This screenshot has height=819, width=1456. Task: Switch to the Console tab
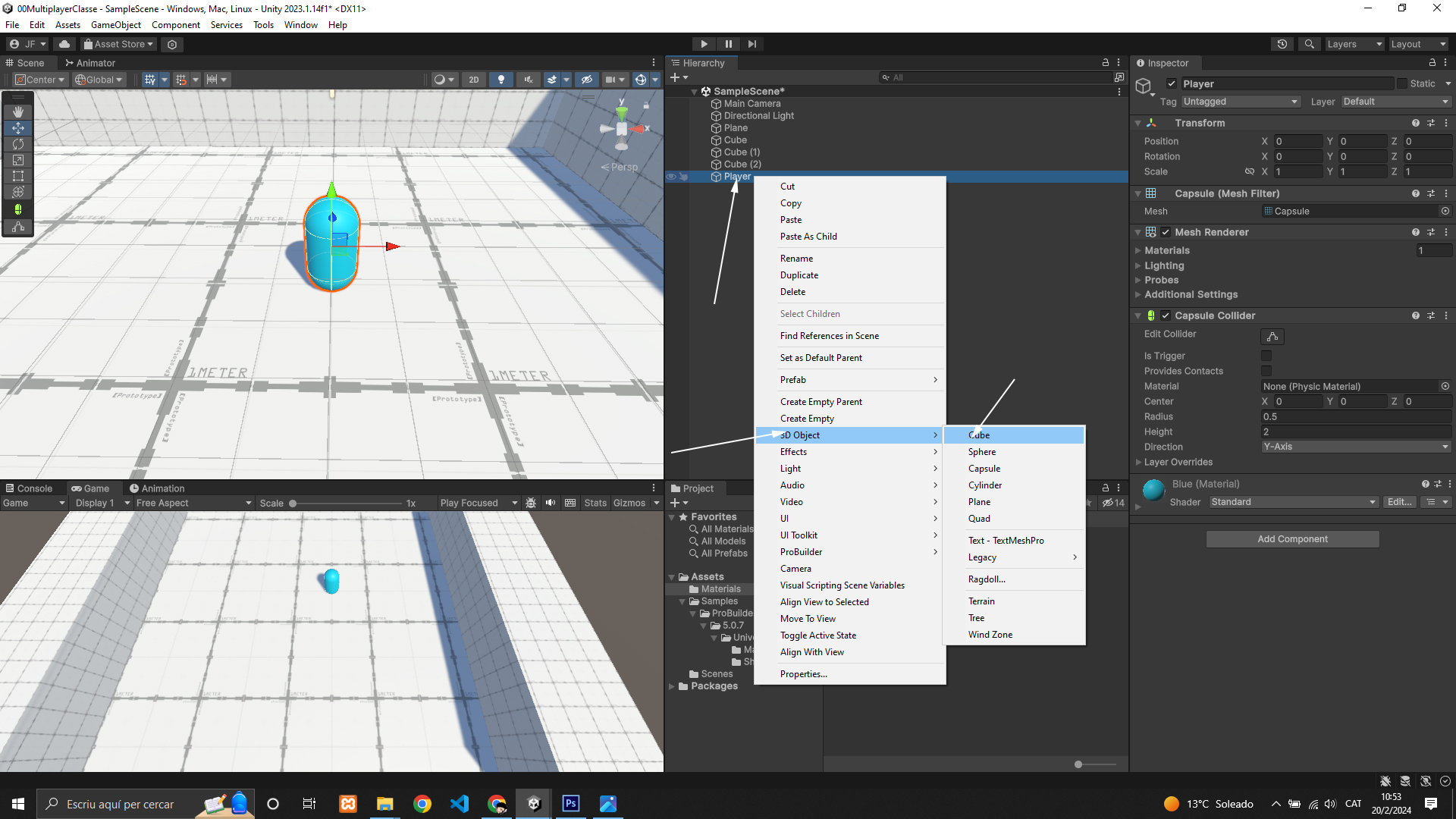[x=29, y=488]
